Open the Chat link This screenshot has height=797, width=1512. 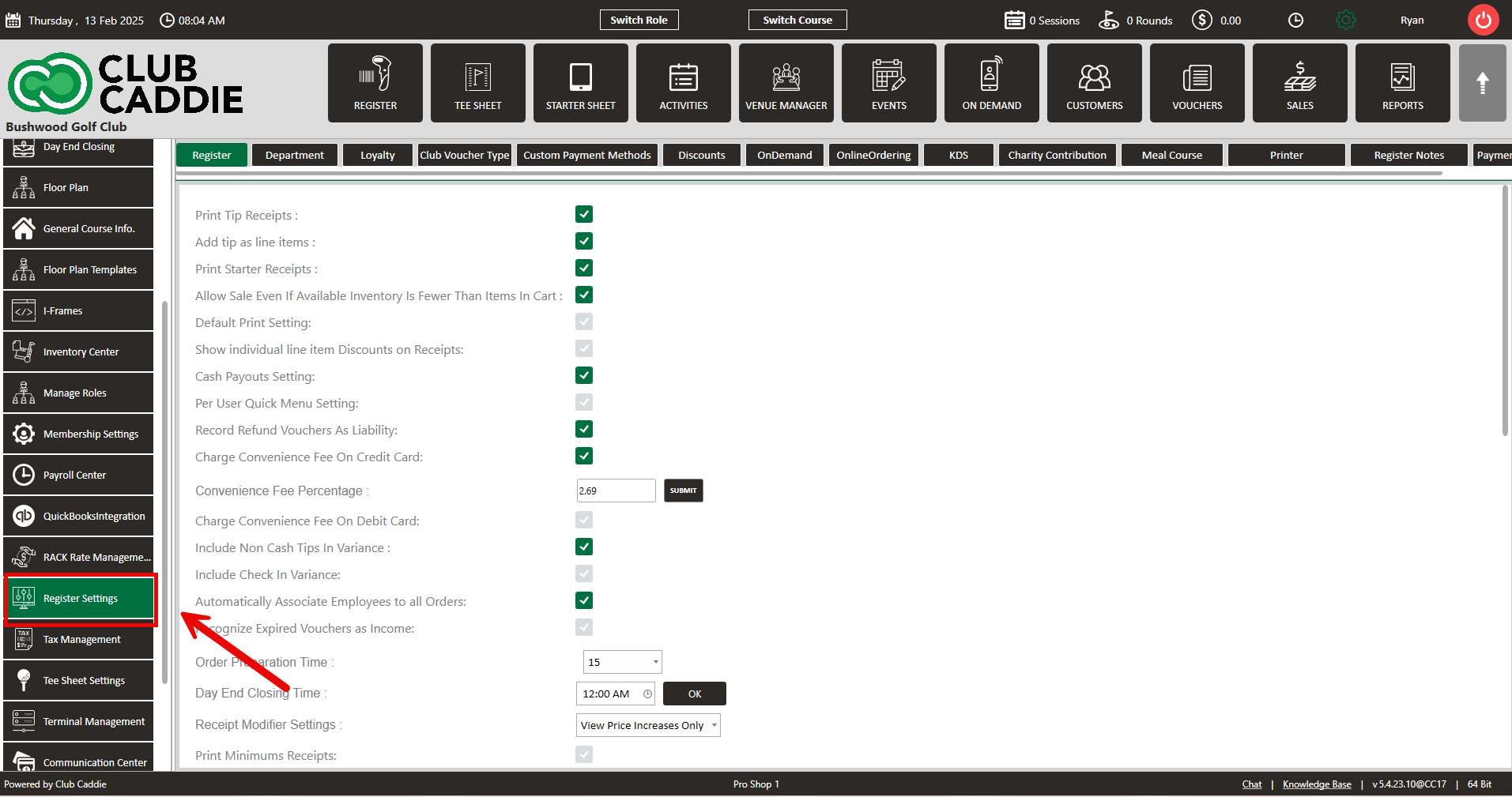1252,784
